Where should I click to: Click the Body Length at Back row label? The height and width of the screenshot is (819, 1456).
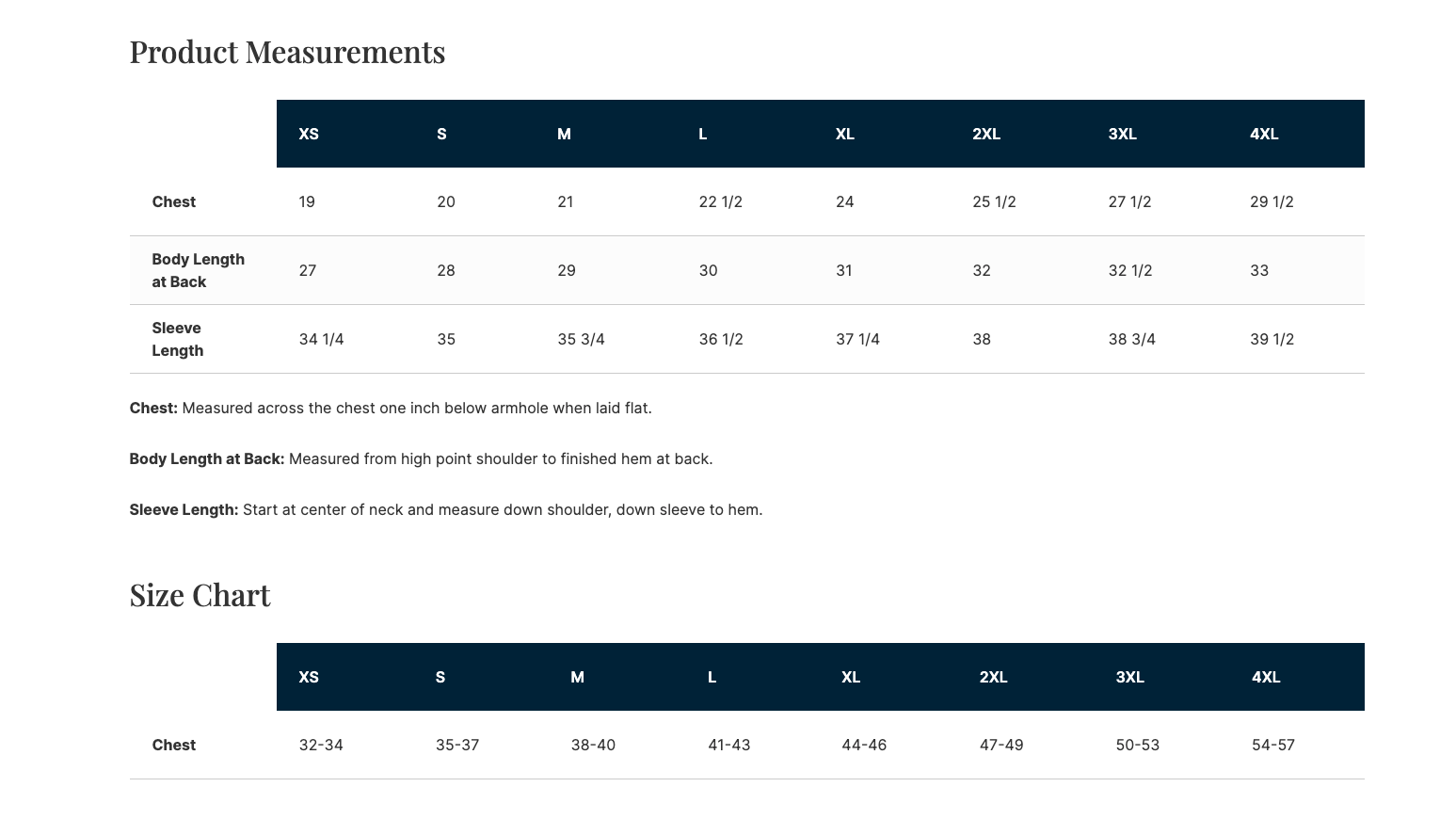coord(198,270)
